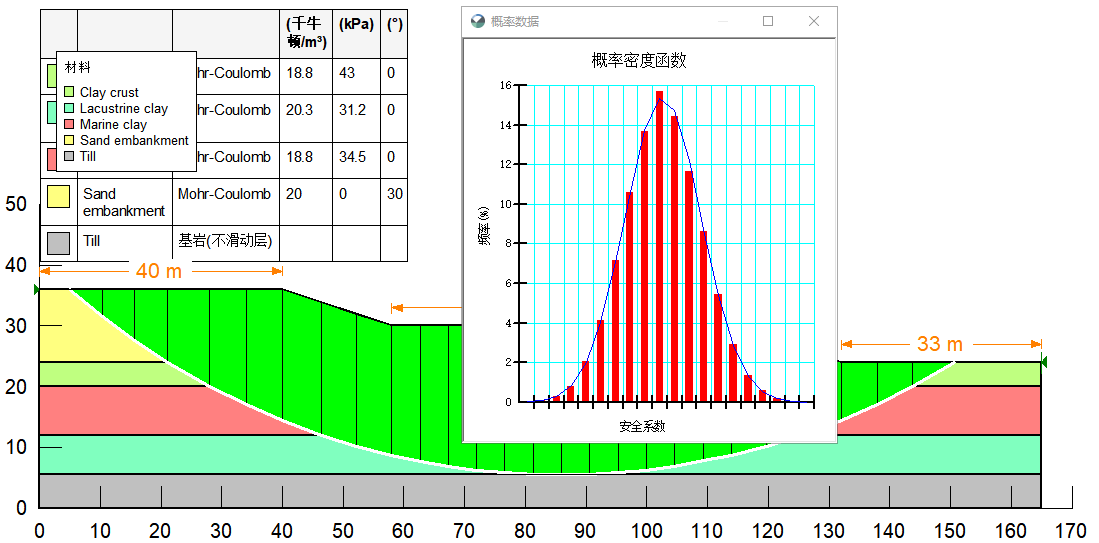This screenshot has height=543, width=1099.
Task: Click the 概率数据 window app icon
Action: pos(477,21)
